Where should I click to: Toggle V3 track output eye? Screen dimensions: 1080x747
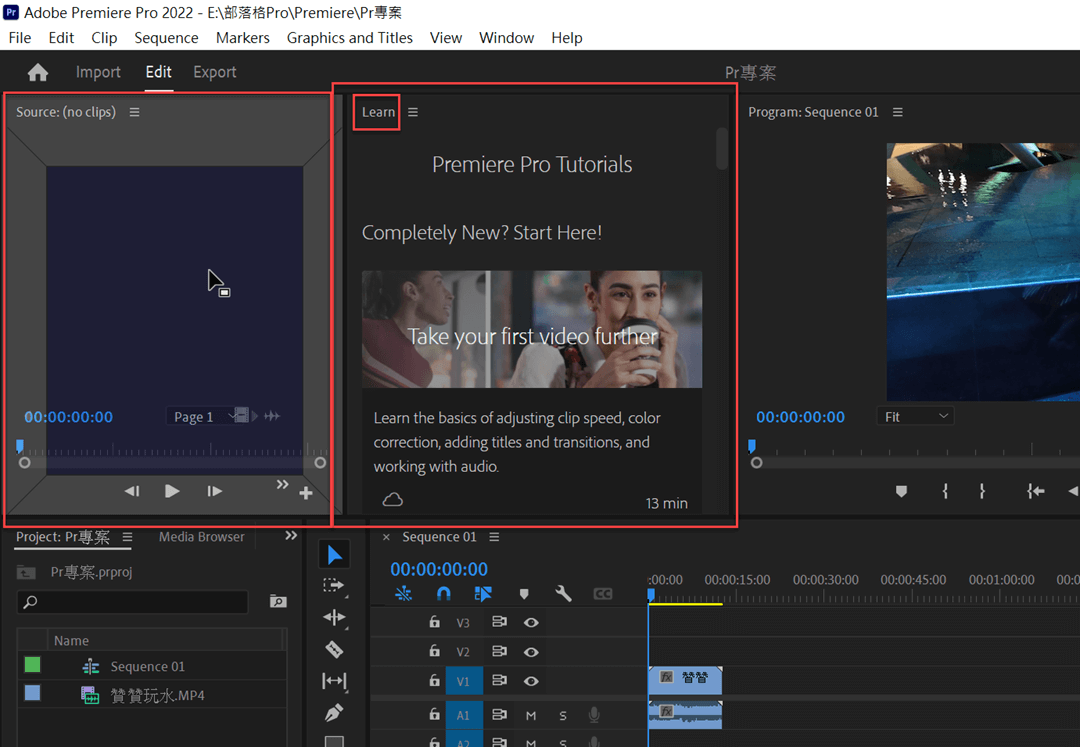(531, 622)
